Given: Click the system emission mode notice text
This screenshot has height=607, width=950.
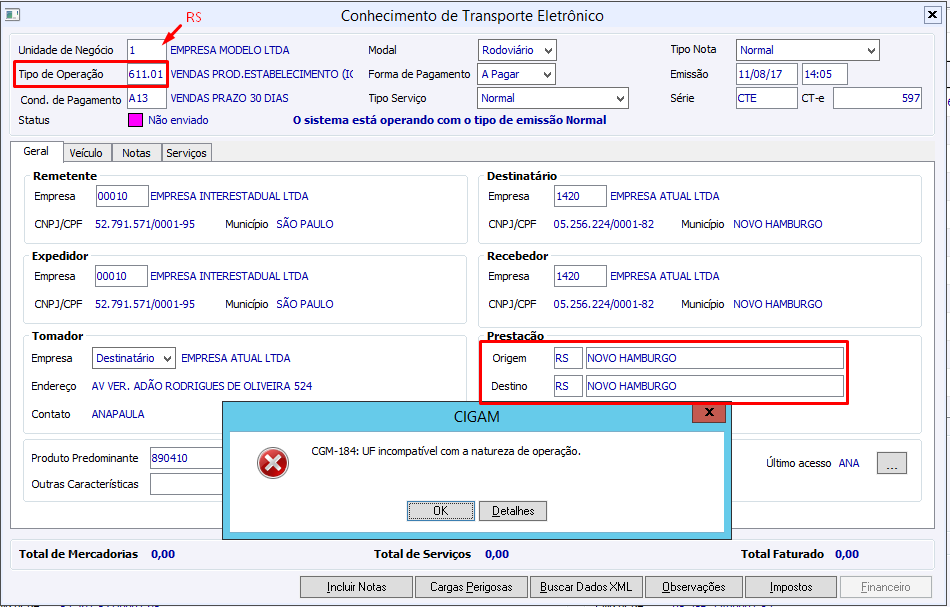Looking at the screenshot, I should (450, 120).
